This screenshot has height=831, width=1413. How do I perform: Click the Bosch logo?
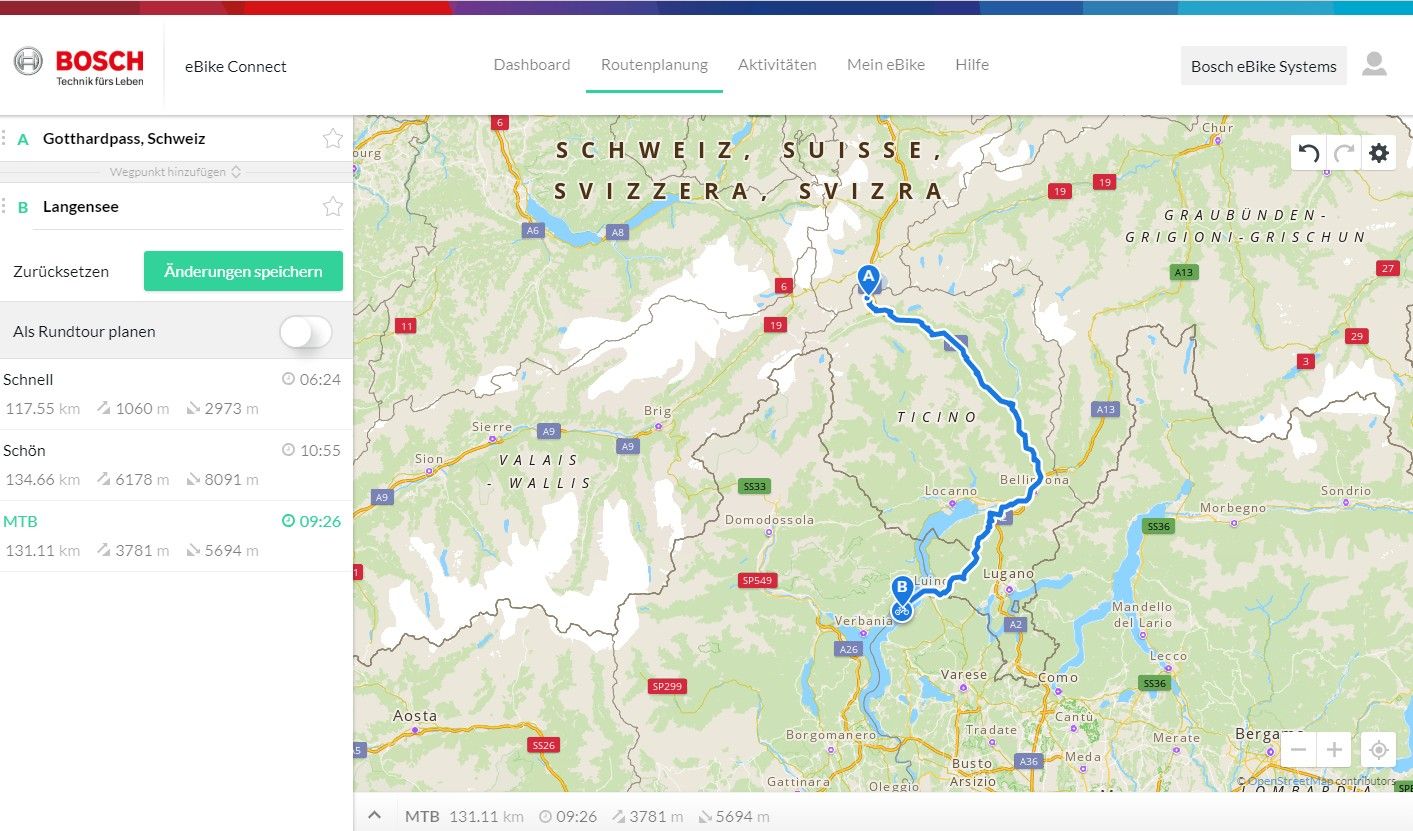tap(78, 66)
